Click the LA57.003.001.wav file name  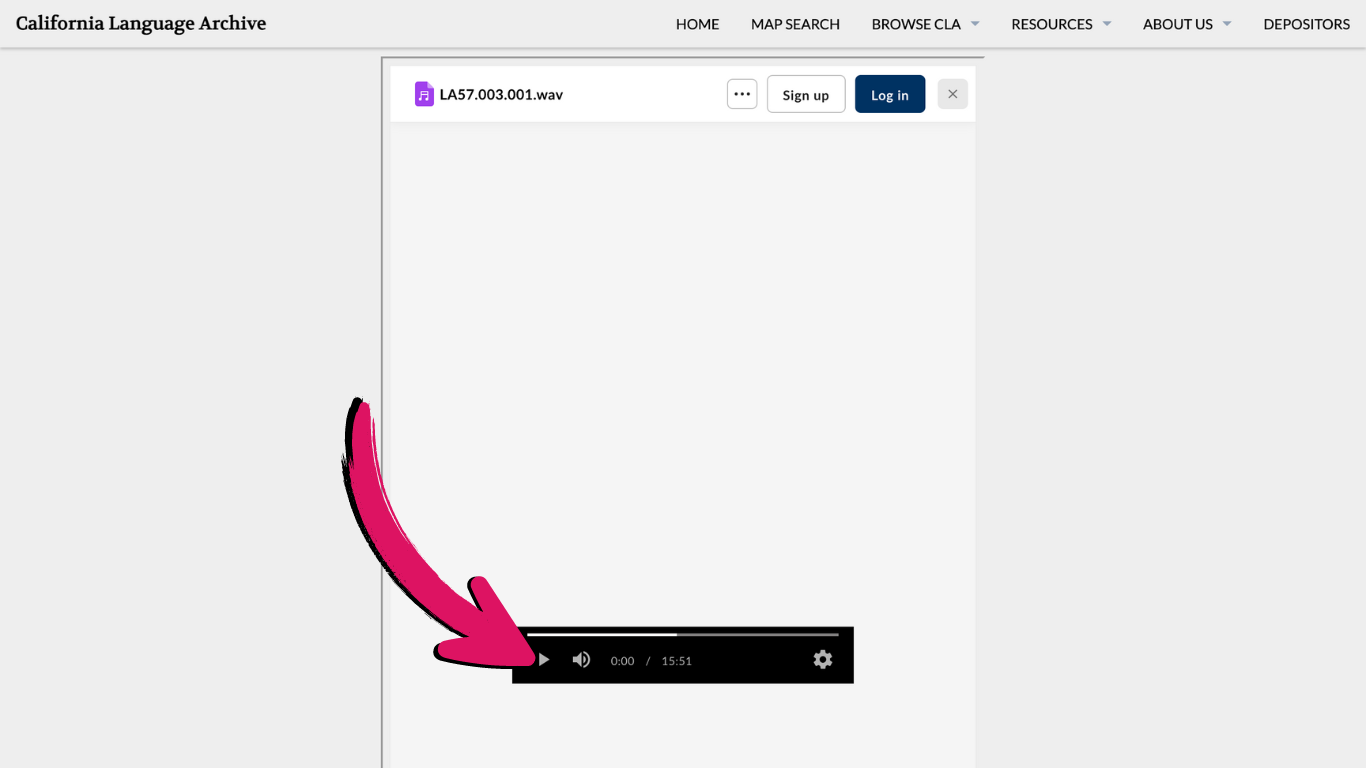click(x=501, y=95)
